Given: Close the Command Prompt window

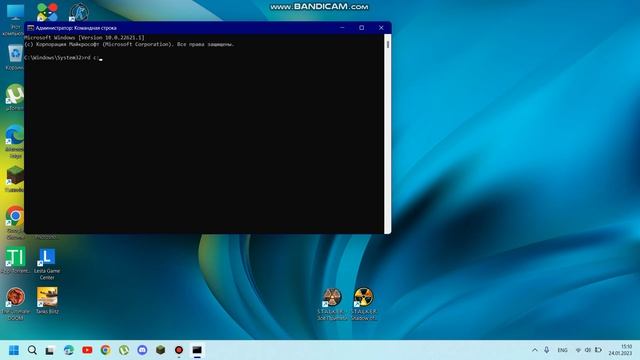Looking at the screenshot, I should coord(381,28).
